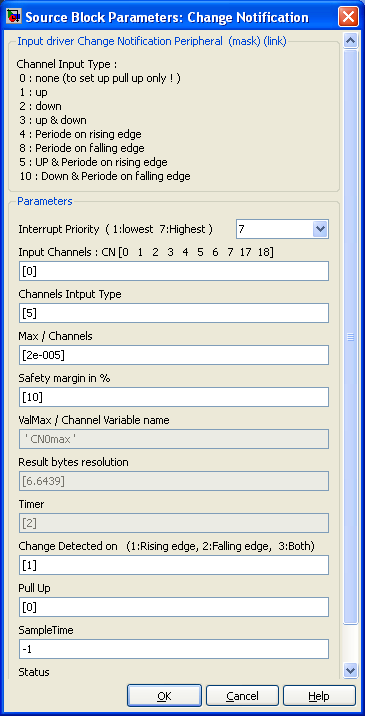
Task: Click the Safety margin in % field
Action: [174, 397]
